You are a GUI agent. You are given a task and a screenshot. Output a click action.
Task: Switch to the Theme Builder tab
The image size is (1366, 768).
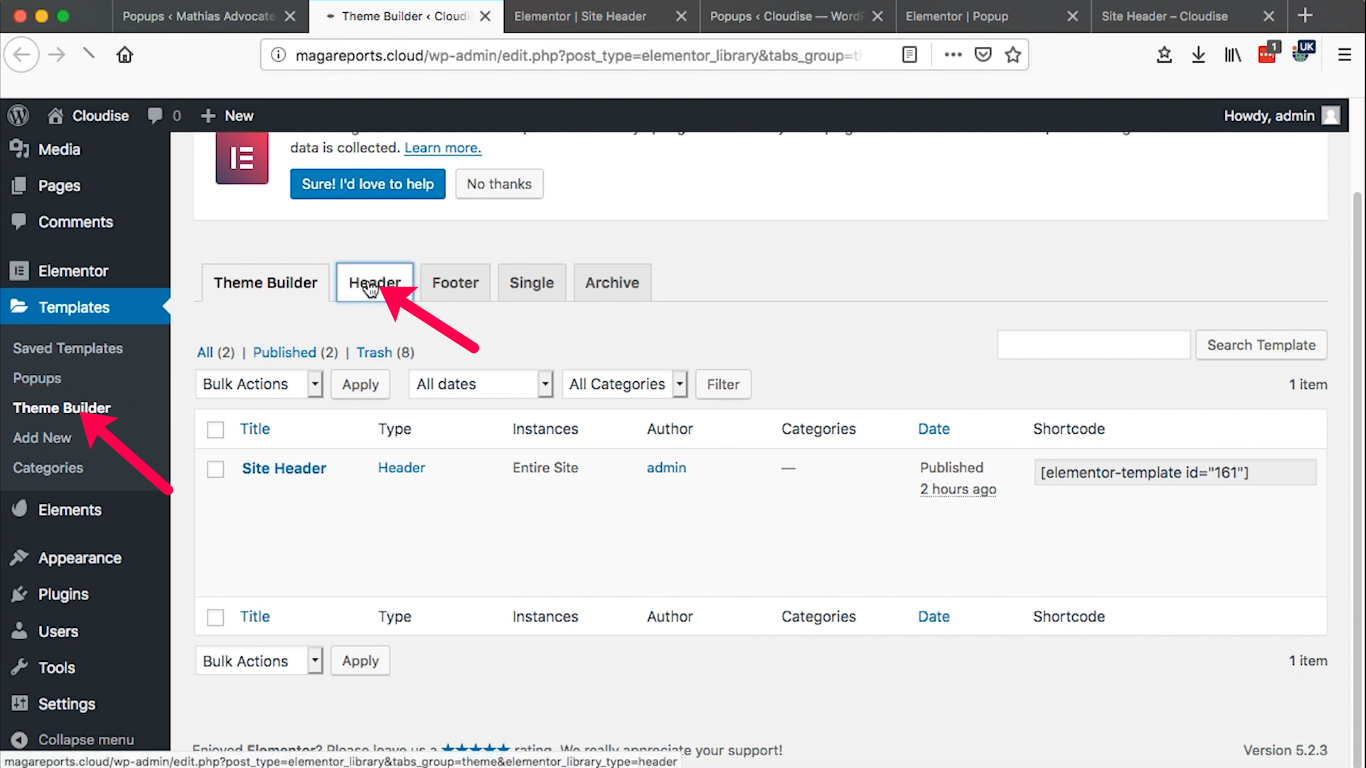point(265,282)
